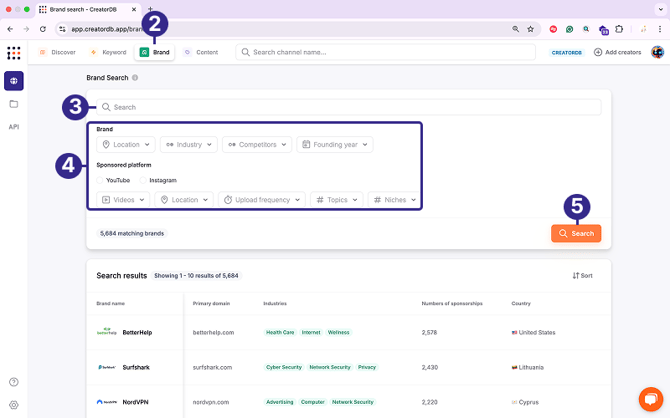670x418 pixels.
Task: Click the Brand Search info icon
Action: (x=135, y=78)
